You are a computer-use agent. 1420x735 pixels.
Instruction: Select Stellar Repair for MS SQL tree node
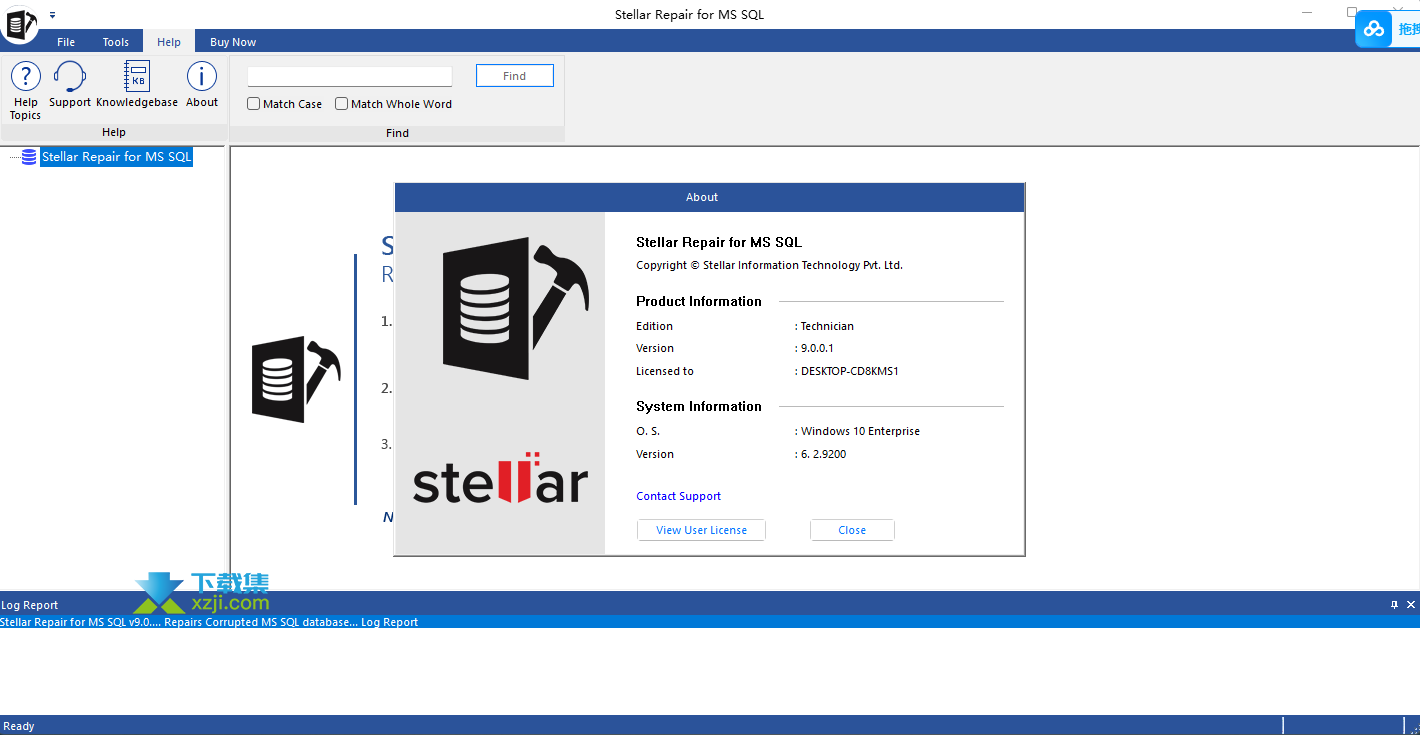(116, 157)
